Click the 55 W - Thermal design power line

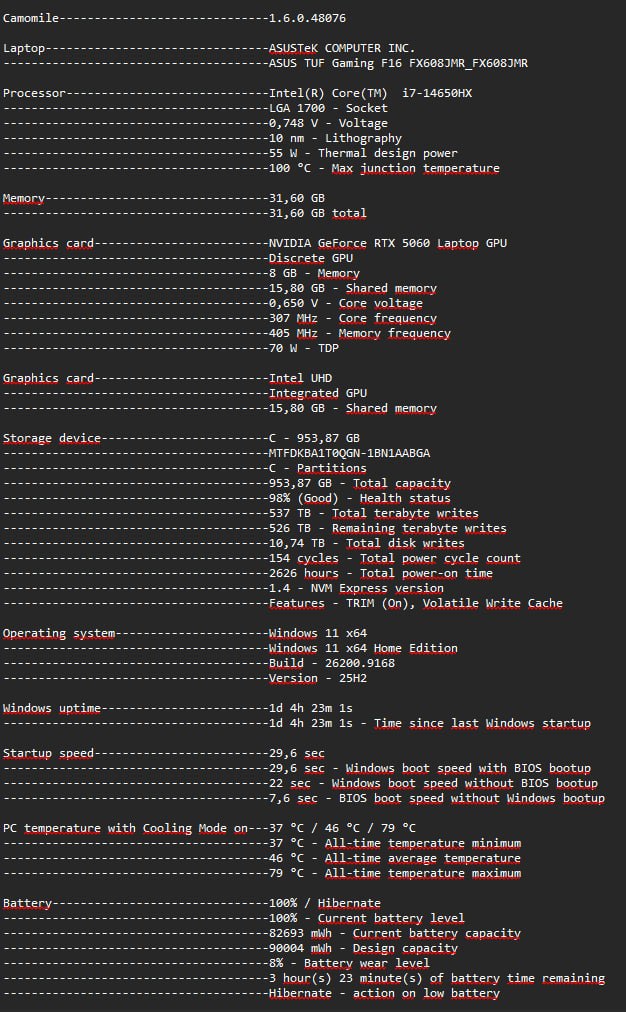click(x=363, y=153)
